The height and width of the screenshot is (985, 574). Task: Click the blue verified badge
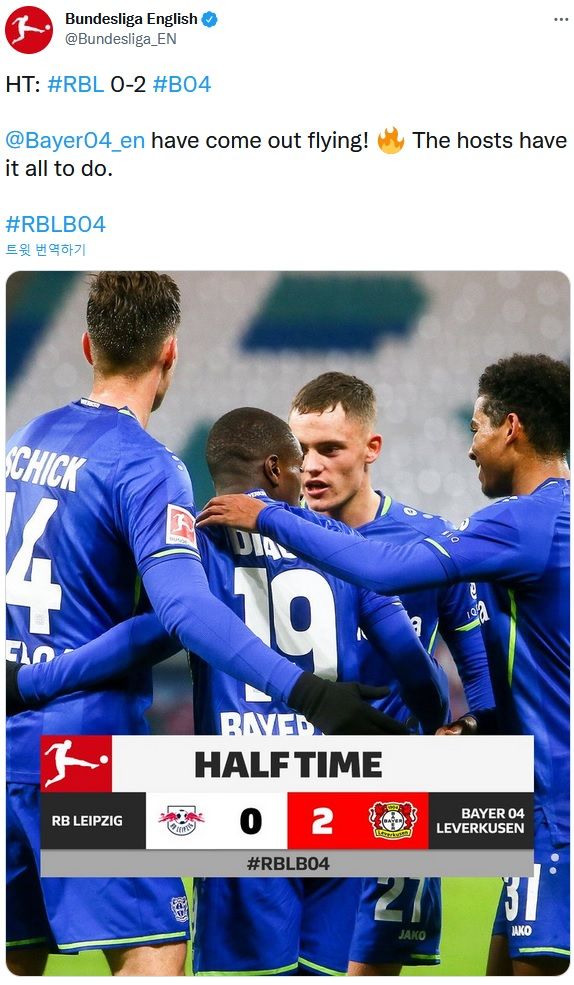click(209, 19)
